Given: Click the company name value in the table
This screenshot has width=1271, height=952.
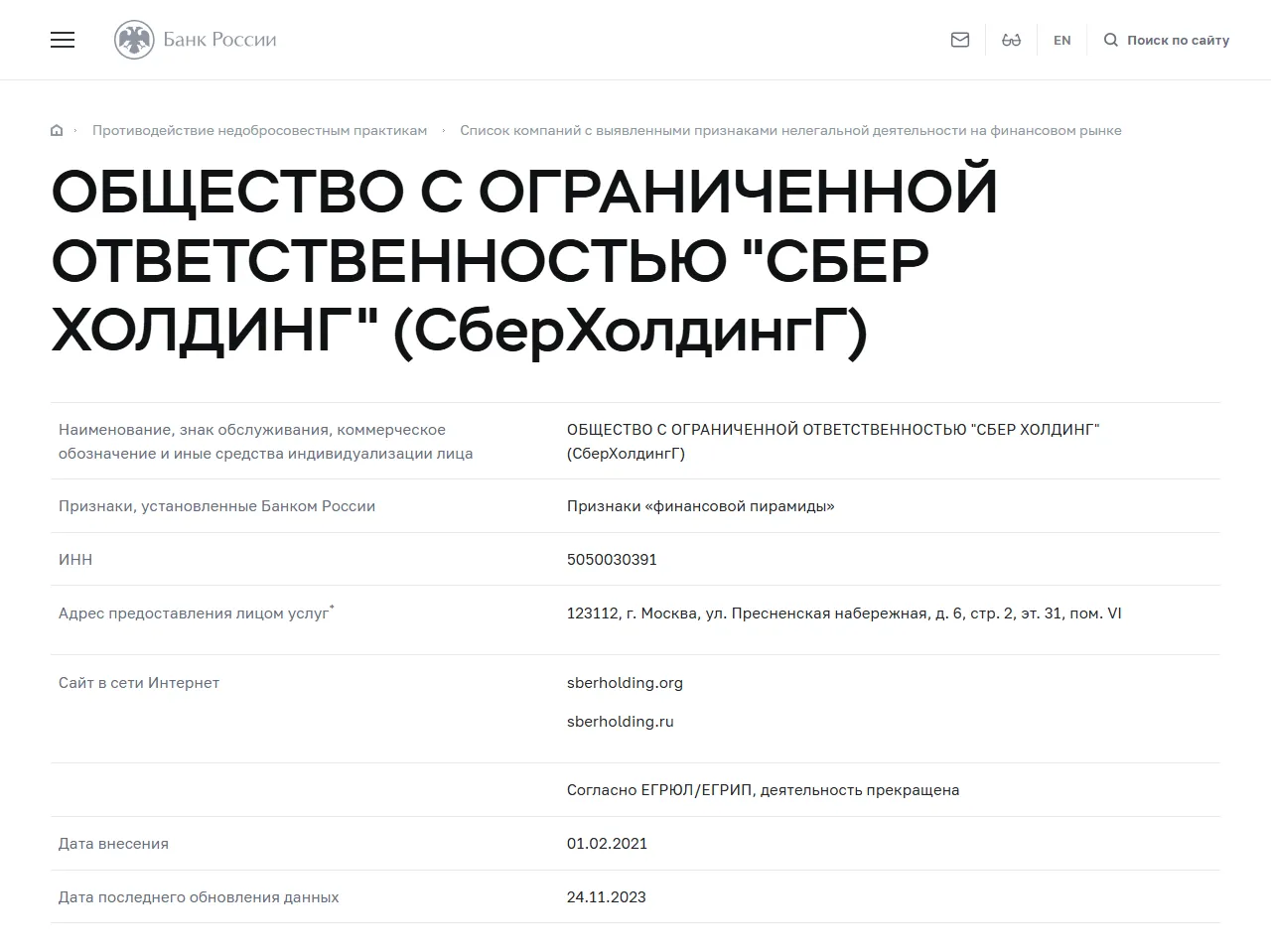Looking at the screenshot, I should click(x=833, y=441).
